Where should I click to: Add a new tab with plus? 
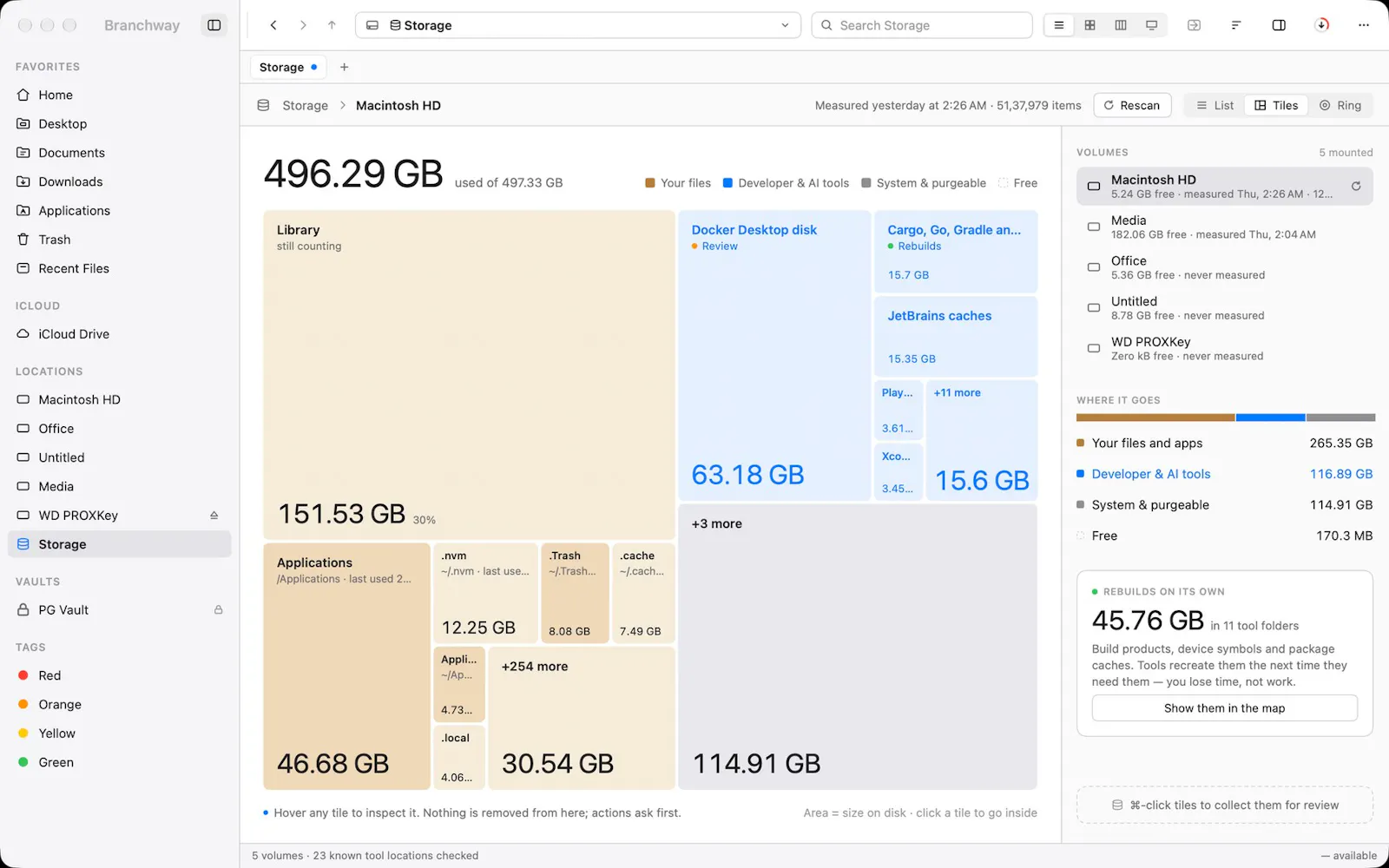tap(344, 67)
